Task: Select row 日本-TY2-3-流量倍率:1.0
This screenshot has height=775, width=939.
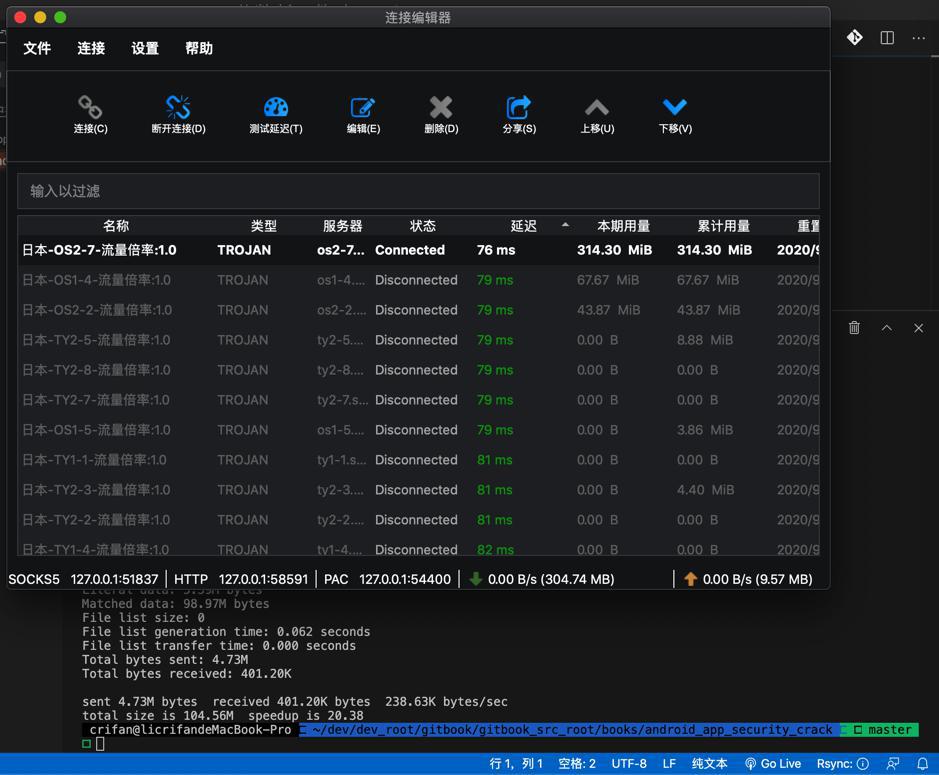Action: pyautogui.click(x=418, y=489)
